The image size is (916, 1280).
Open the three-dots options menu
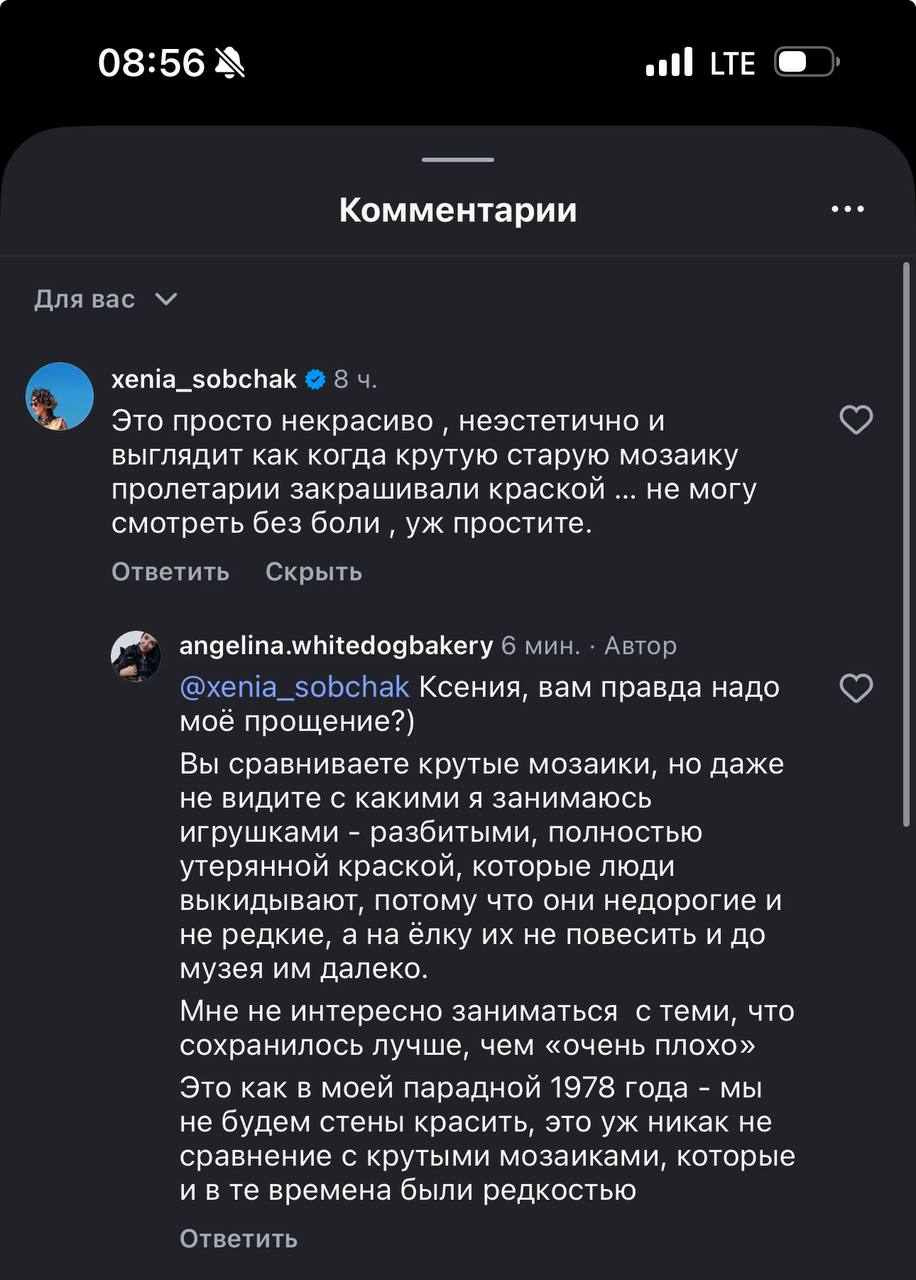[847, 210]
